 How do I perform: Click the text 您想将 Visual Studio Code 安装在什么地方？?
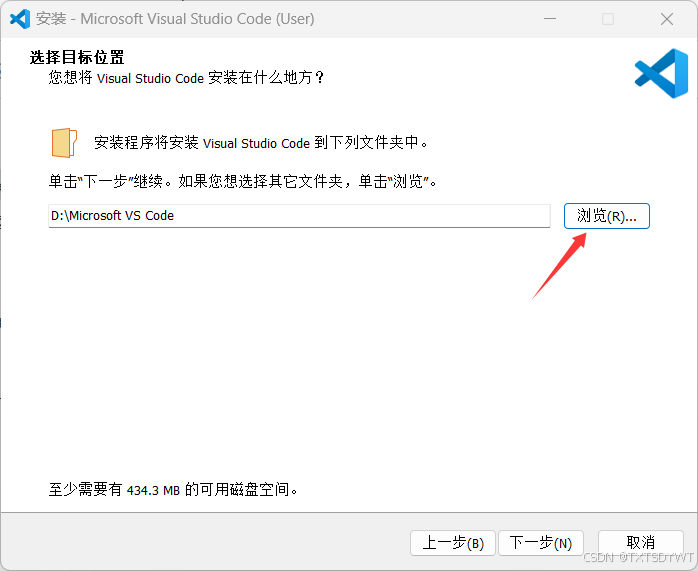(187, 78)
